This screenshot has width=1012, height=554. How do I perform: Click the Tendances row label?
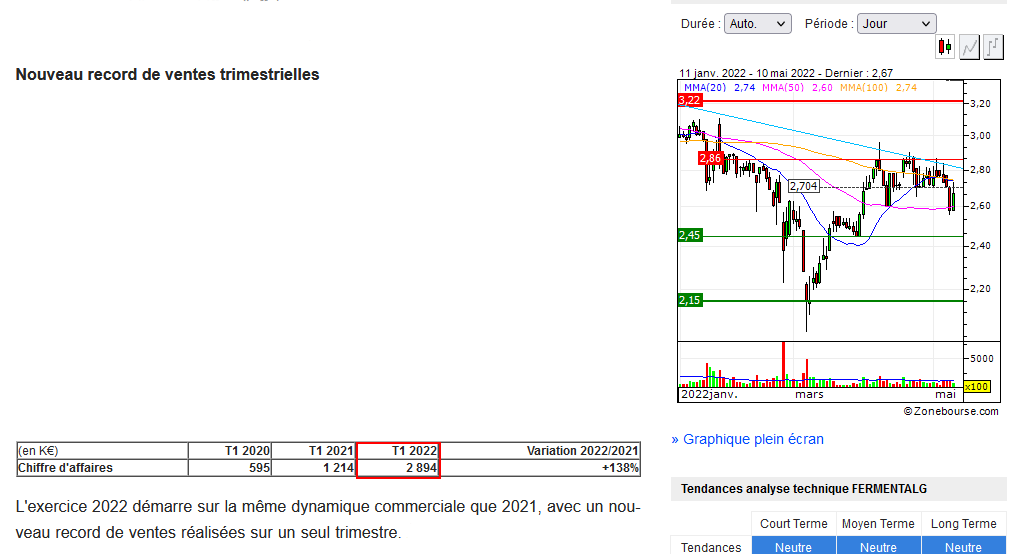pyautogui.click(x=711, y=547)
